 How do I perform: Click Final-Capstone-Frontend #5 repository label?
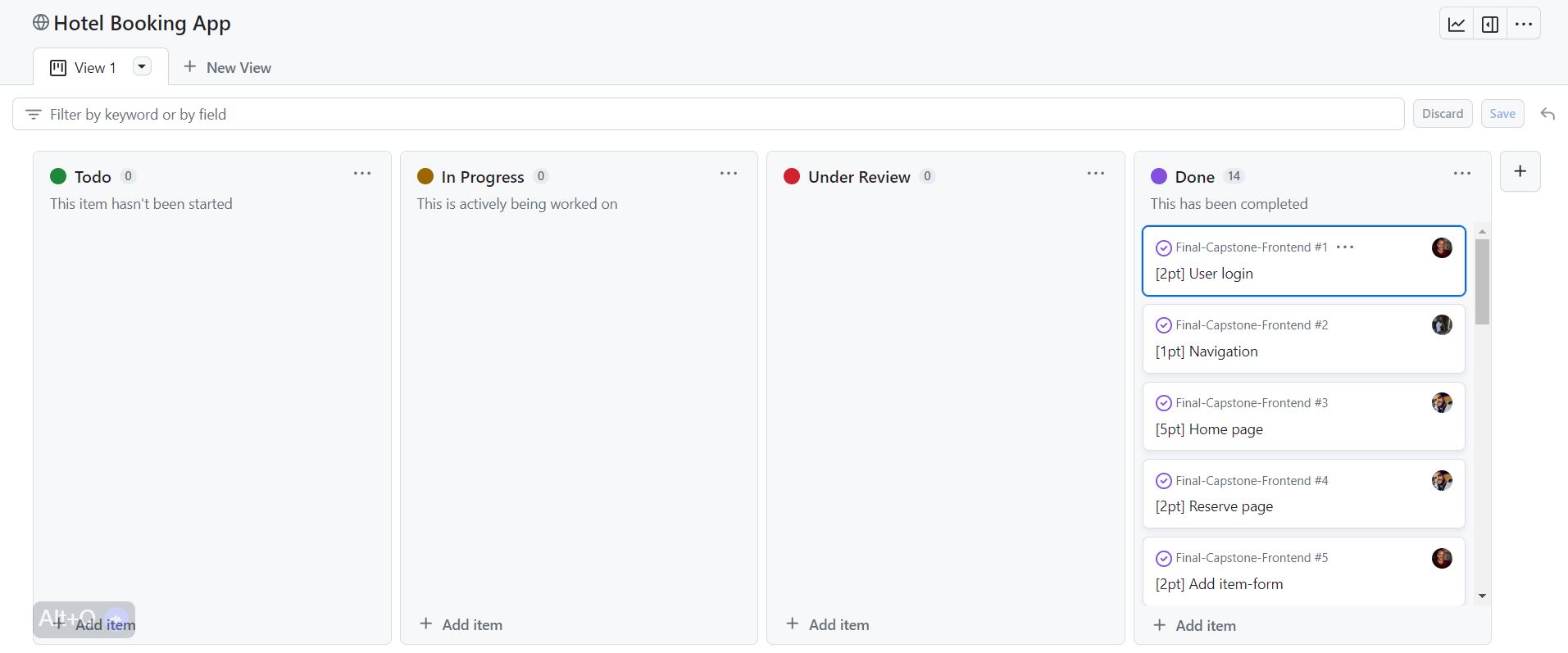1252,558
